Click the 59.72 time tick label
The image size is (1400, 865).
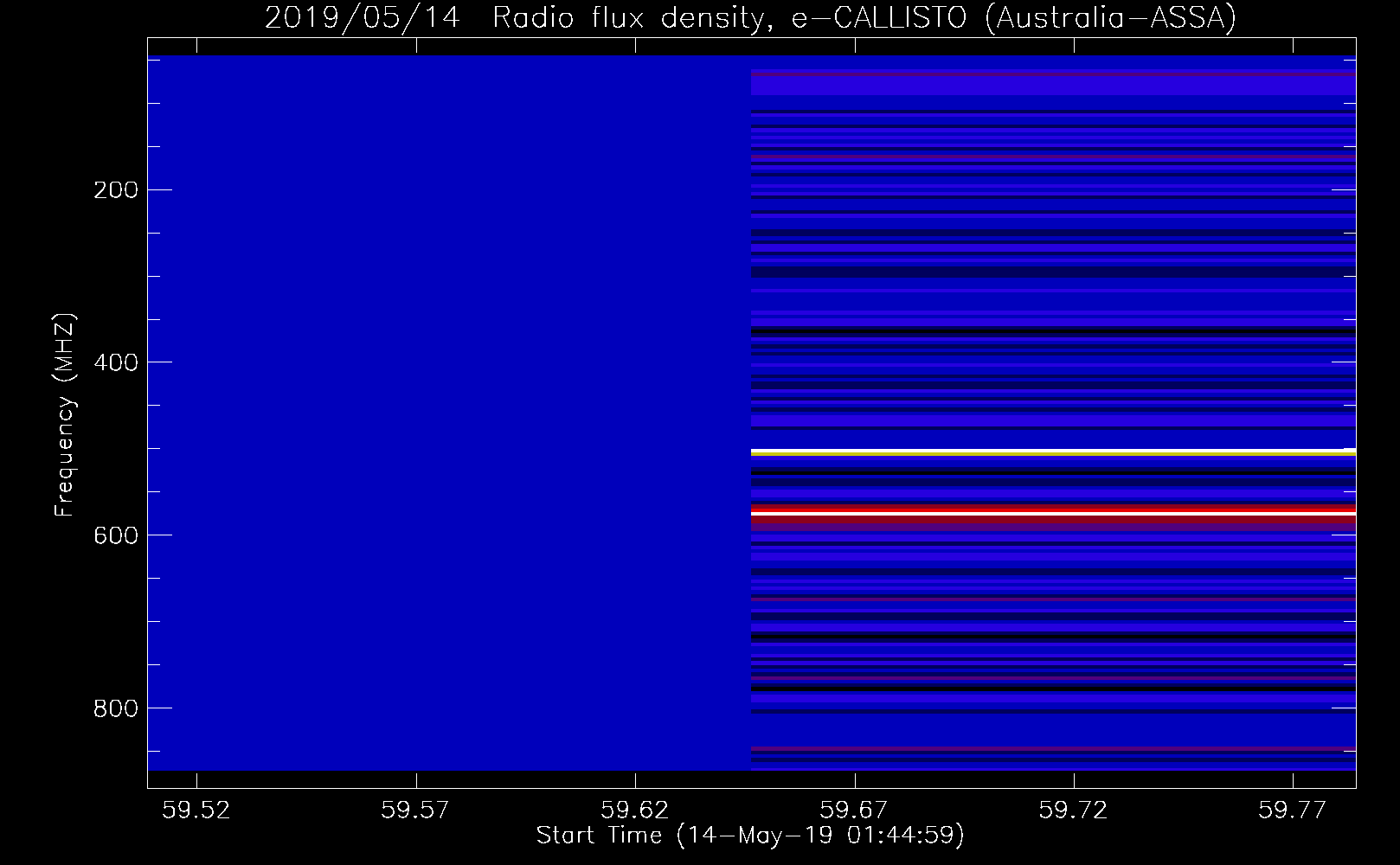[1074, 810]
